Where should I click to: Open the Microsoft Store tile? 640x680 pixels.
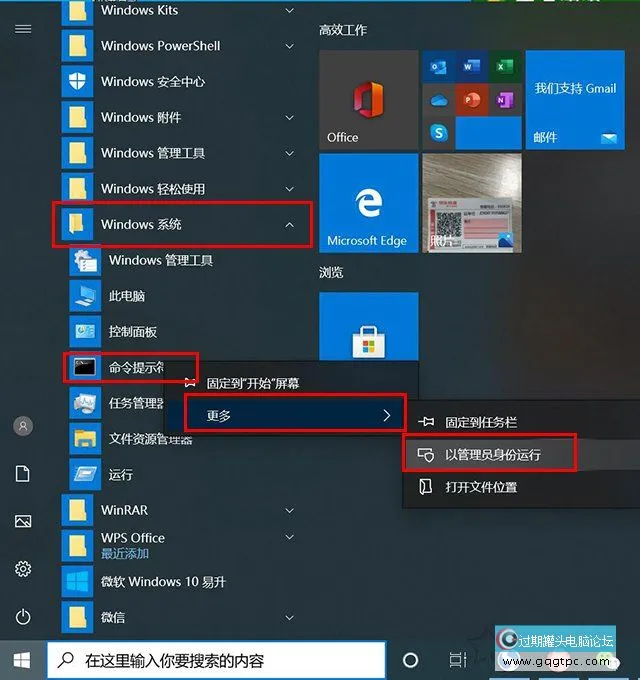[x=369, y=326]
